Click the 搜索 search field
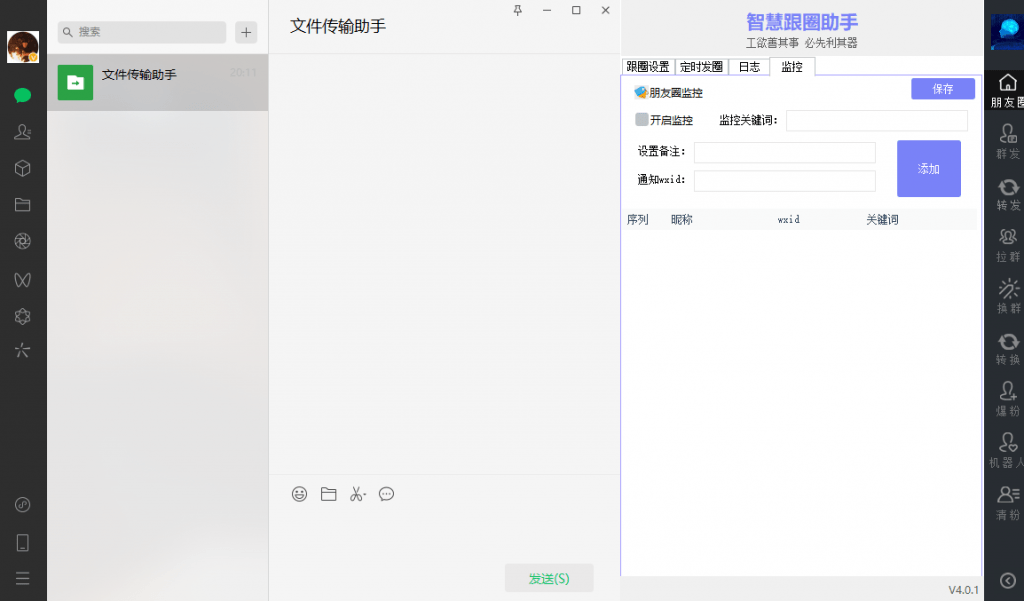This screenshot has height=601, width=1024. 142,32
